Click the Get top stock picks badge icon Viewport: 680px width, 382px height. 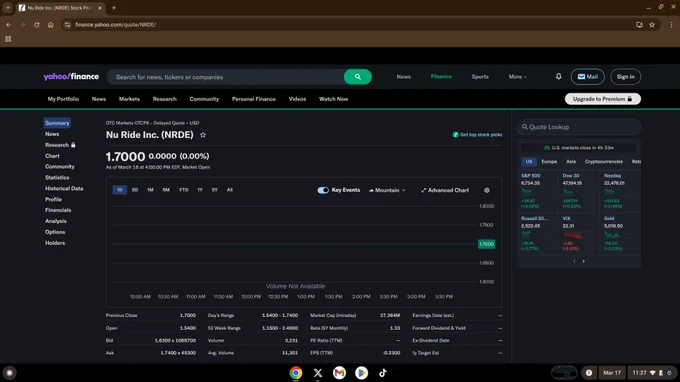click(455, 134)
